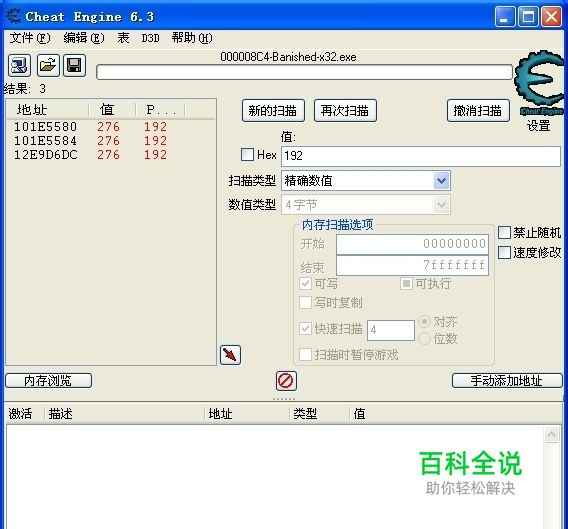568x529 pixels.
Task: Click the 手动添加地址 button
Action: (507, 380)
